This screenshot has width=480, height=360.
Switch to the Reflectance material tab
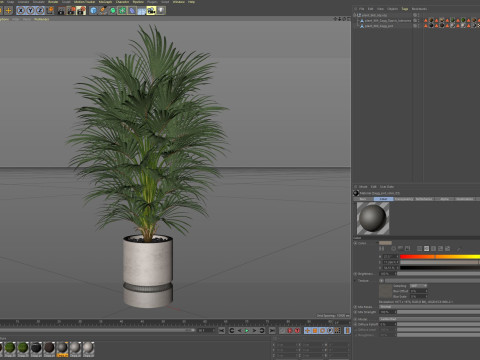point(424,199)
